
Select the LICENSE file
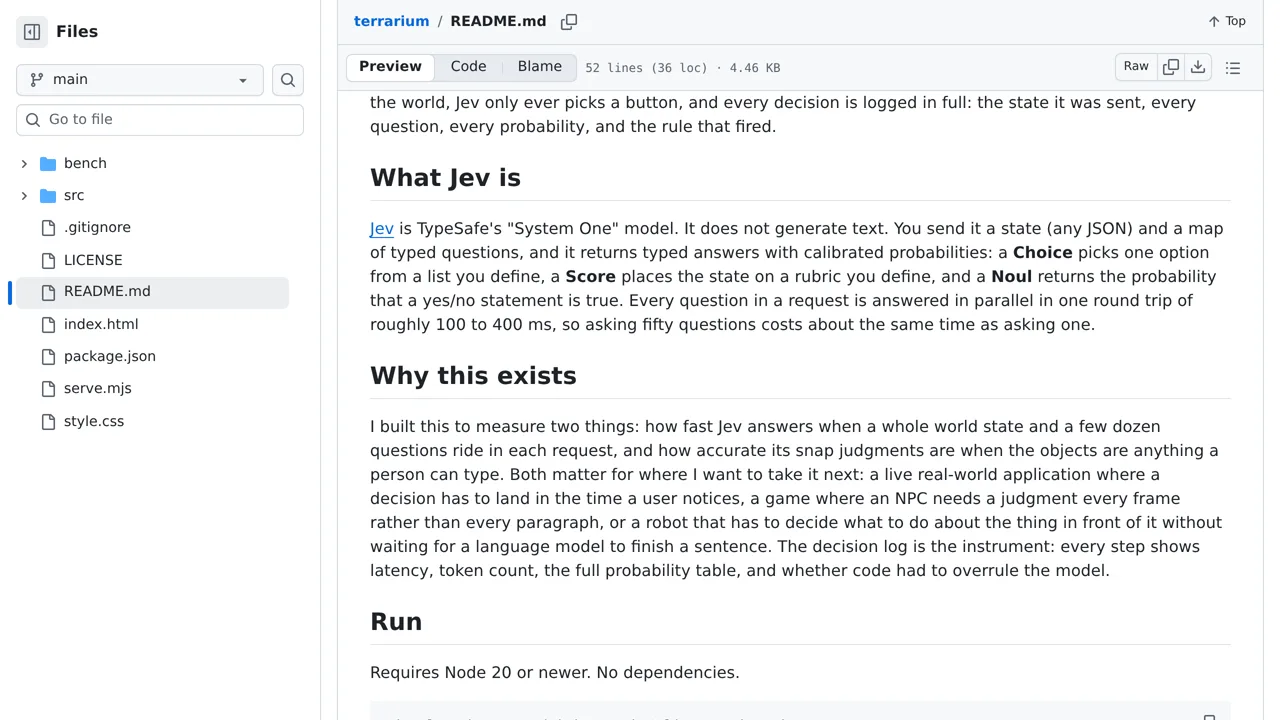pos(93,260)
